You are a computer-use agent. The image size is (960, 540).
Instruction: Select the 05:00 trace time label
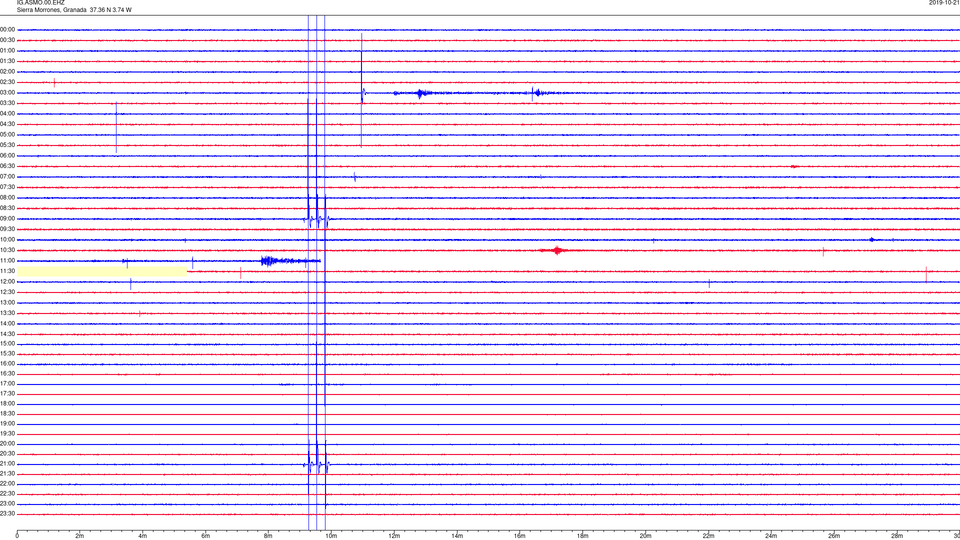7,134
